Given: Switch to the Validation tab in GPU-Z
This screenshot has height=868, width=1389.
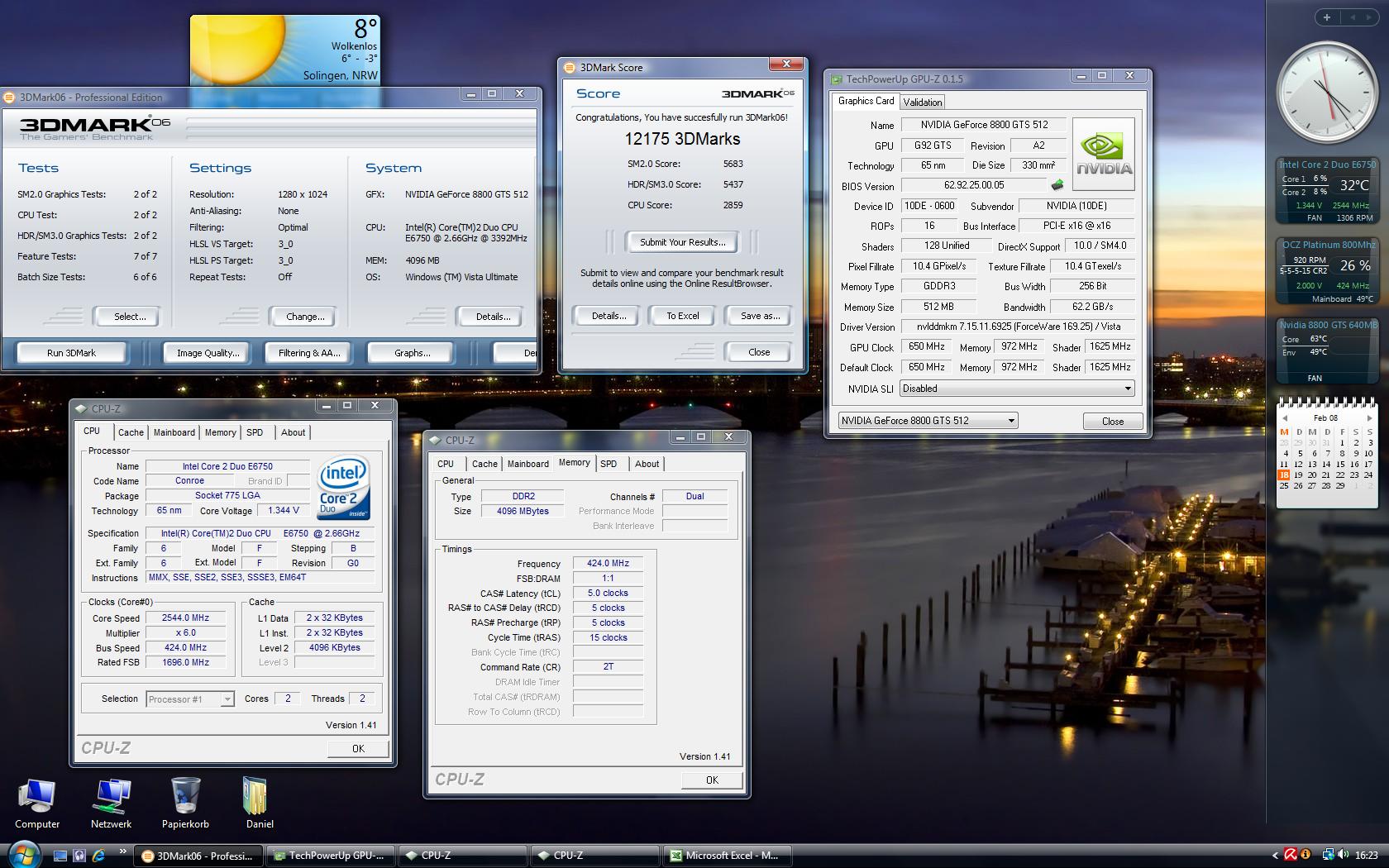Looking at the screenshot, I should point(922,102).
